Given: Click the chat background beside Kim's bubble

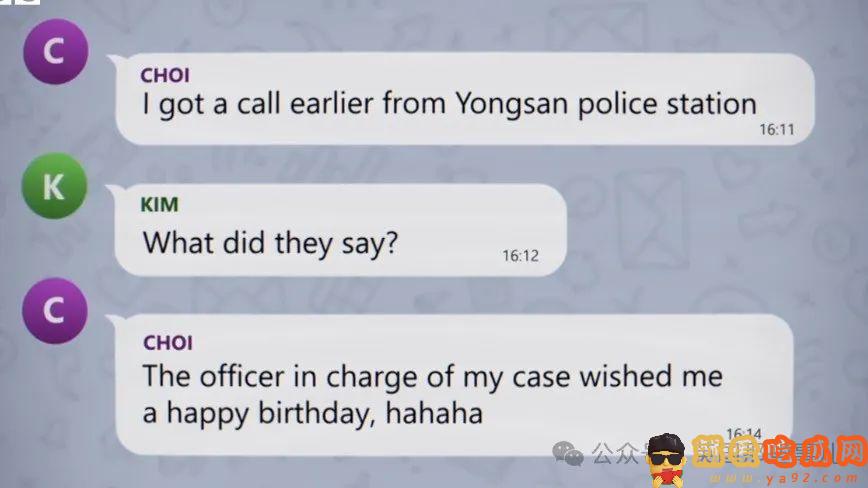Looking at the screenshot, I should coord(692,230).
